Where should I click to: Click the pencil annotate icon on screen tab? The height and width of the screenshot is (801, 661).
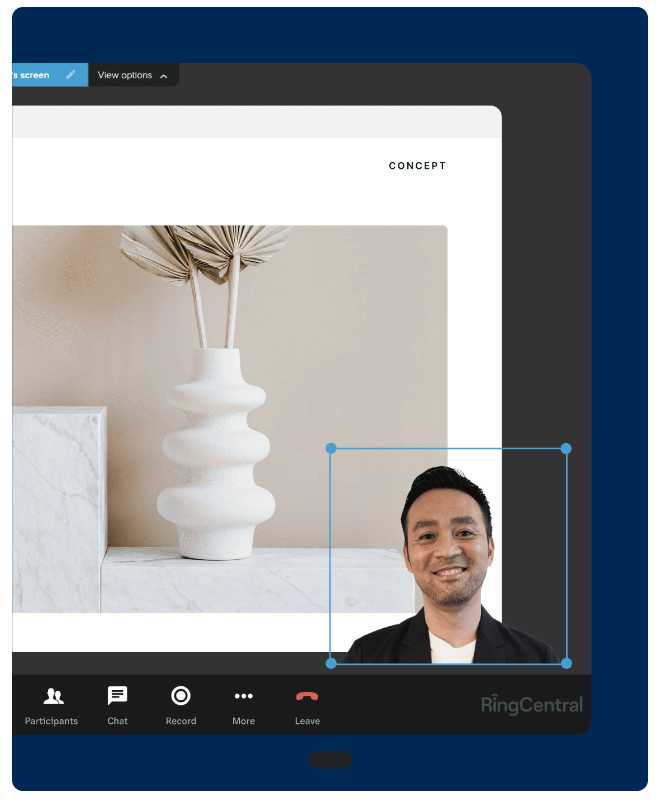point(71,75)
